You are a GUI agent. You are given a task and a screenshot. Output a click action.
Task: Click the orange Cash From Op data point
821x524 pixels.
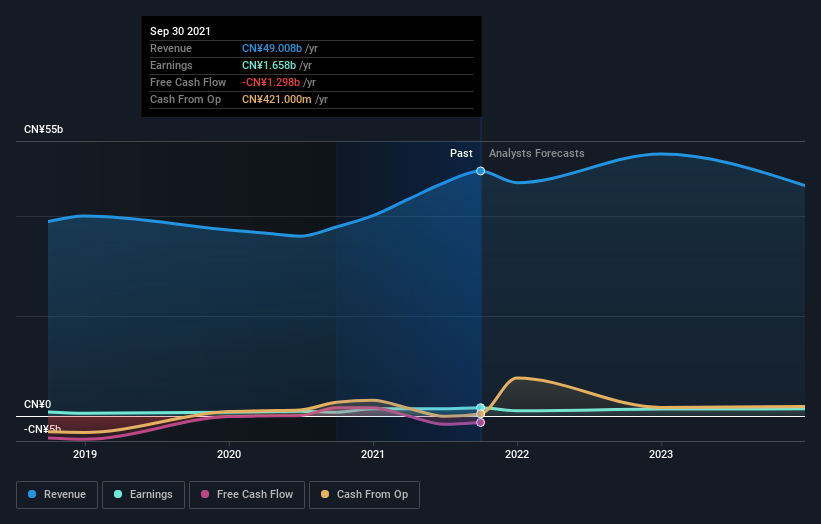pyautogui.click(x=480, y=414)
